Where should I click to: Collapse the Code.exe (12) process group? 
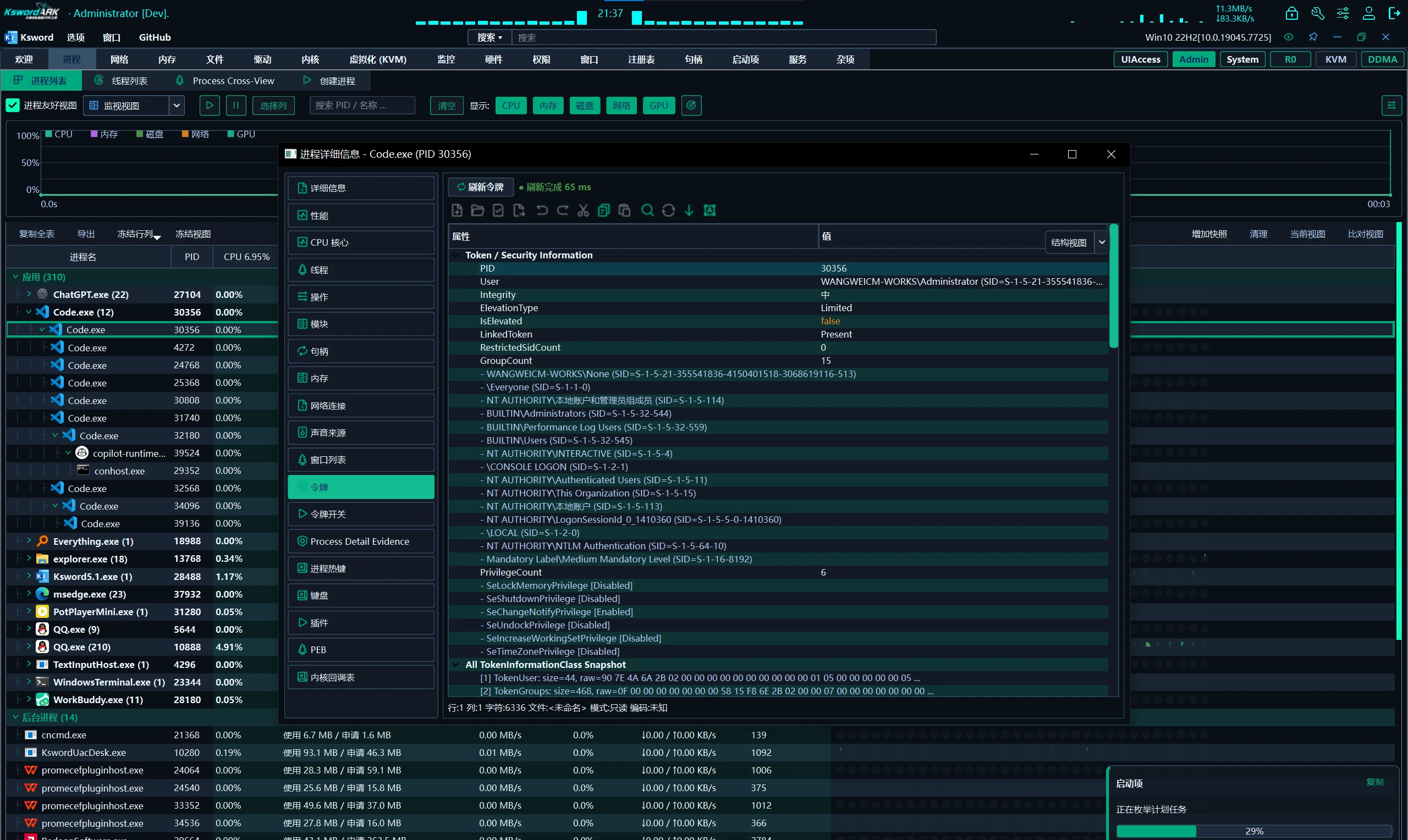(29, 312)
